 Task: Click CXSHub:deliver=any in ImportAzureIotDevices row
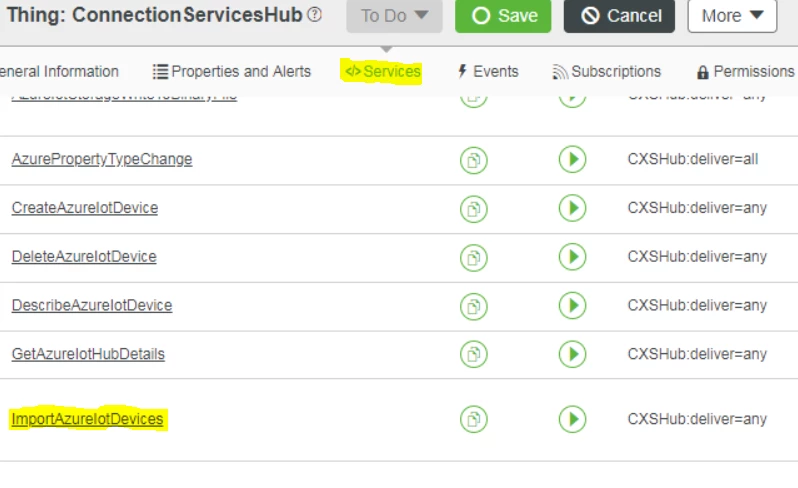pos(697,419)
